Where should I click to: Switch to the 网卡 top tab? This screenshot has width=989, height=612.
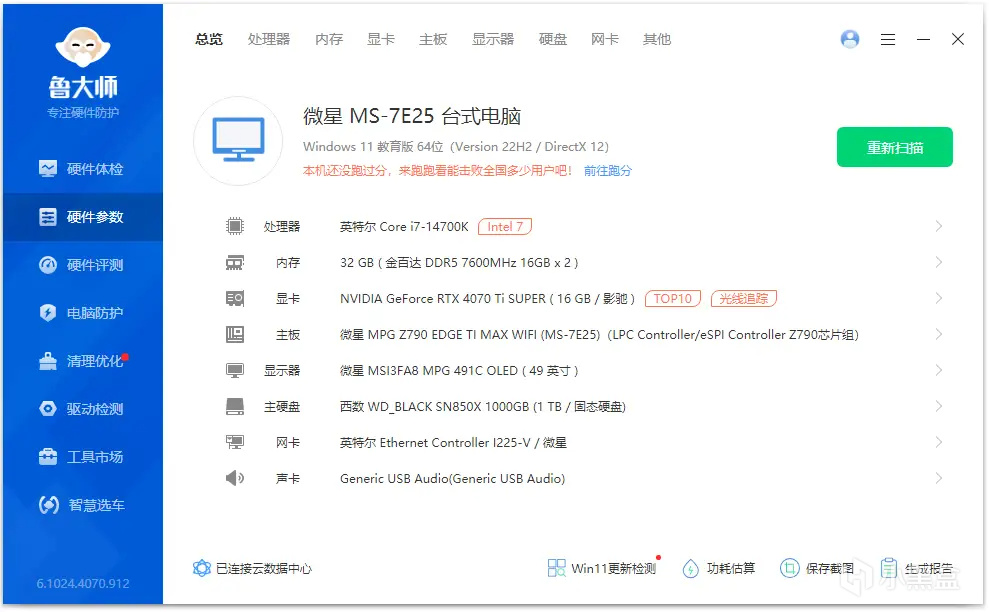click(605, 39)
